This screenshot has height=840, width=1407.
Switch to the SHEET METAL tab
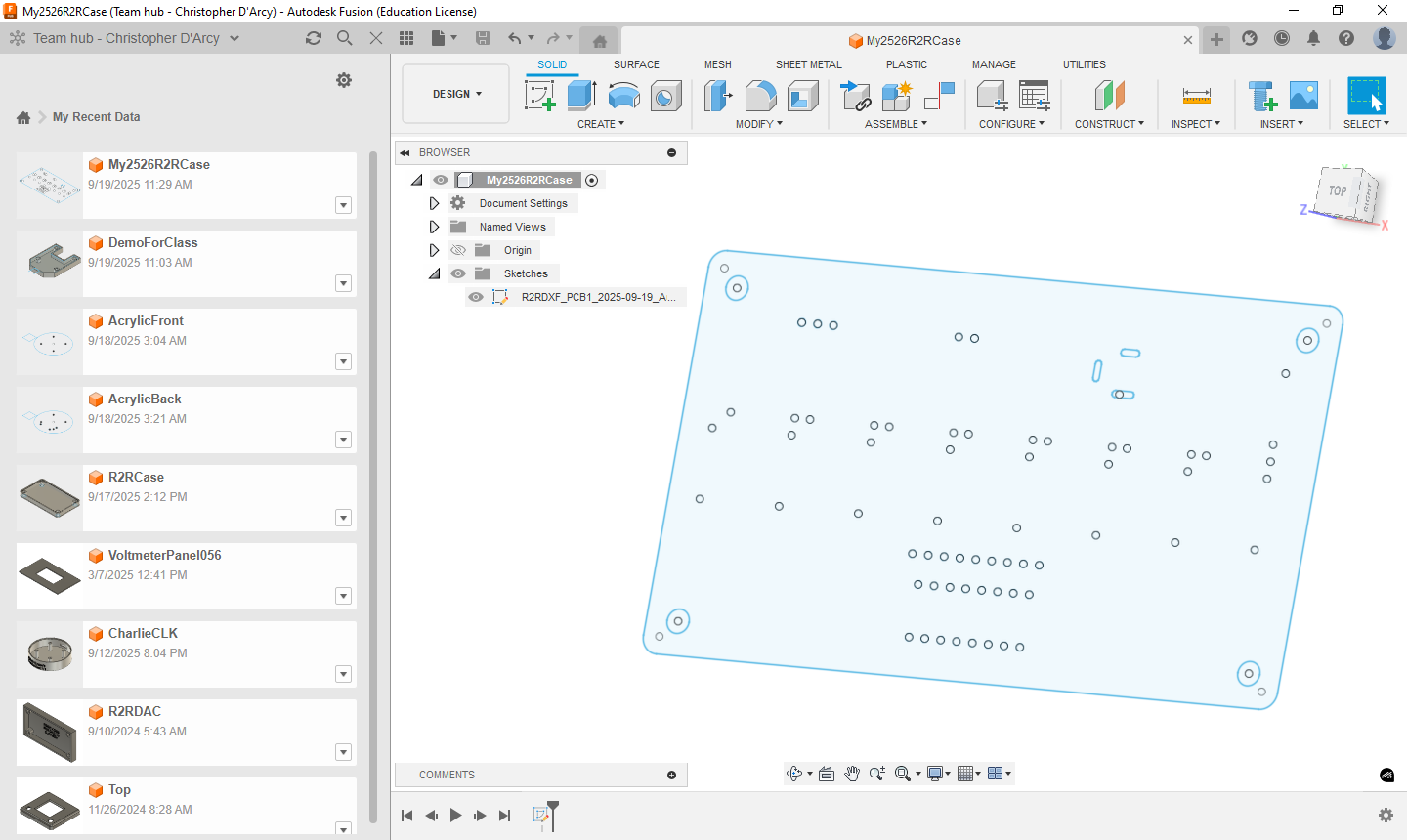click(808, 64)
